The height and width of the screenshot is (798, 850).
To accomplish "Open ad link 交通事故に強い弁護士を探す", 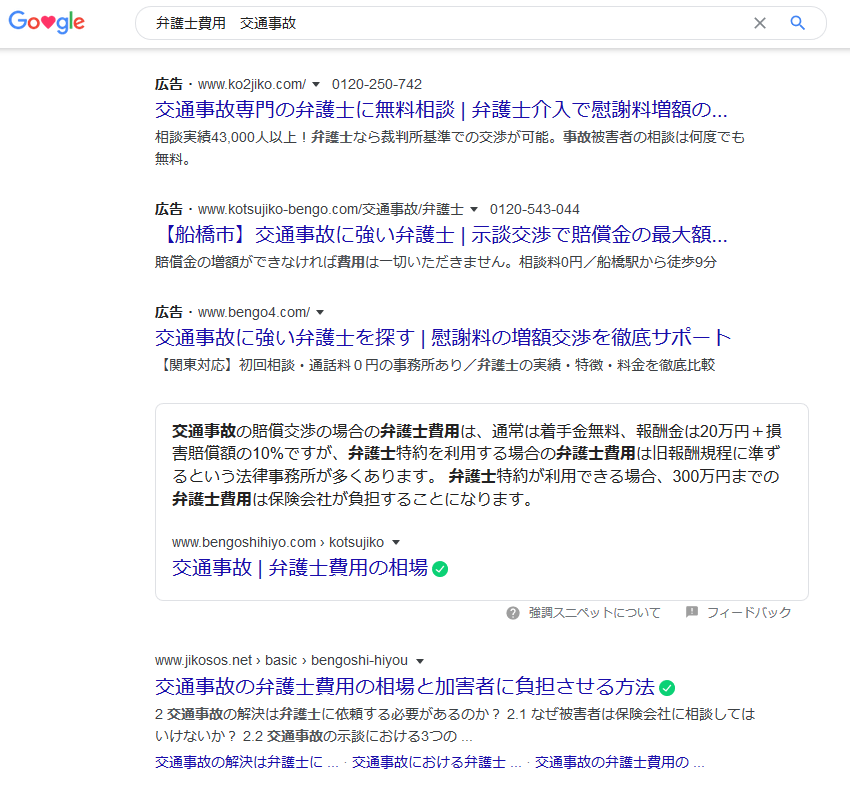I will [x=443, y=338].
